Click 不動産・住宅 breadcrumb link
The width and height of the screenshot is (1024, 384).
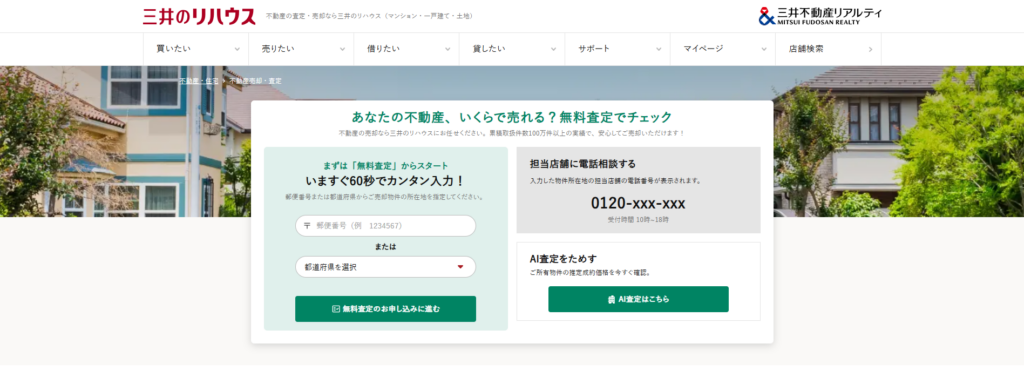(199, 81)
